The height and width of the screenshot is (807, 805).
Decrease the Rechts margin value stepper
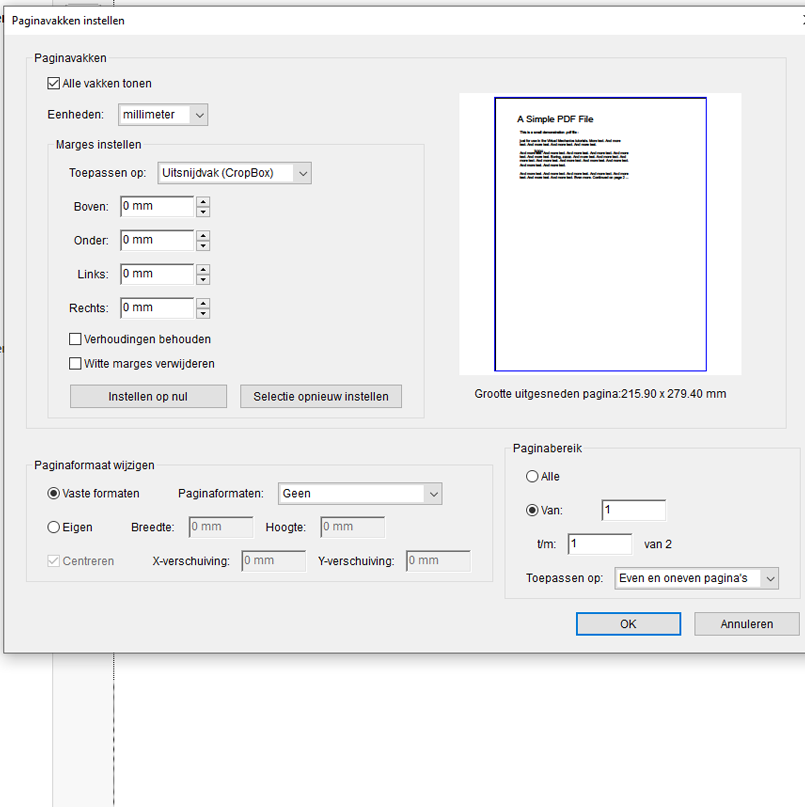203,313
